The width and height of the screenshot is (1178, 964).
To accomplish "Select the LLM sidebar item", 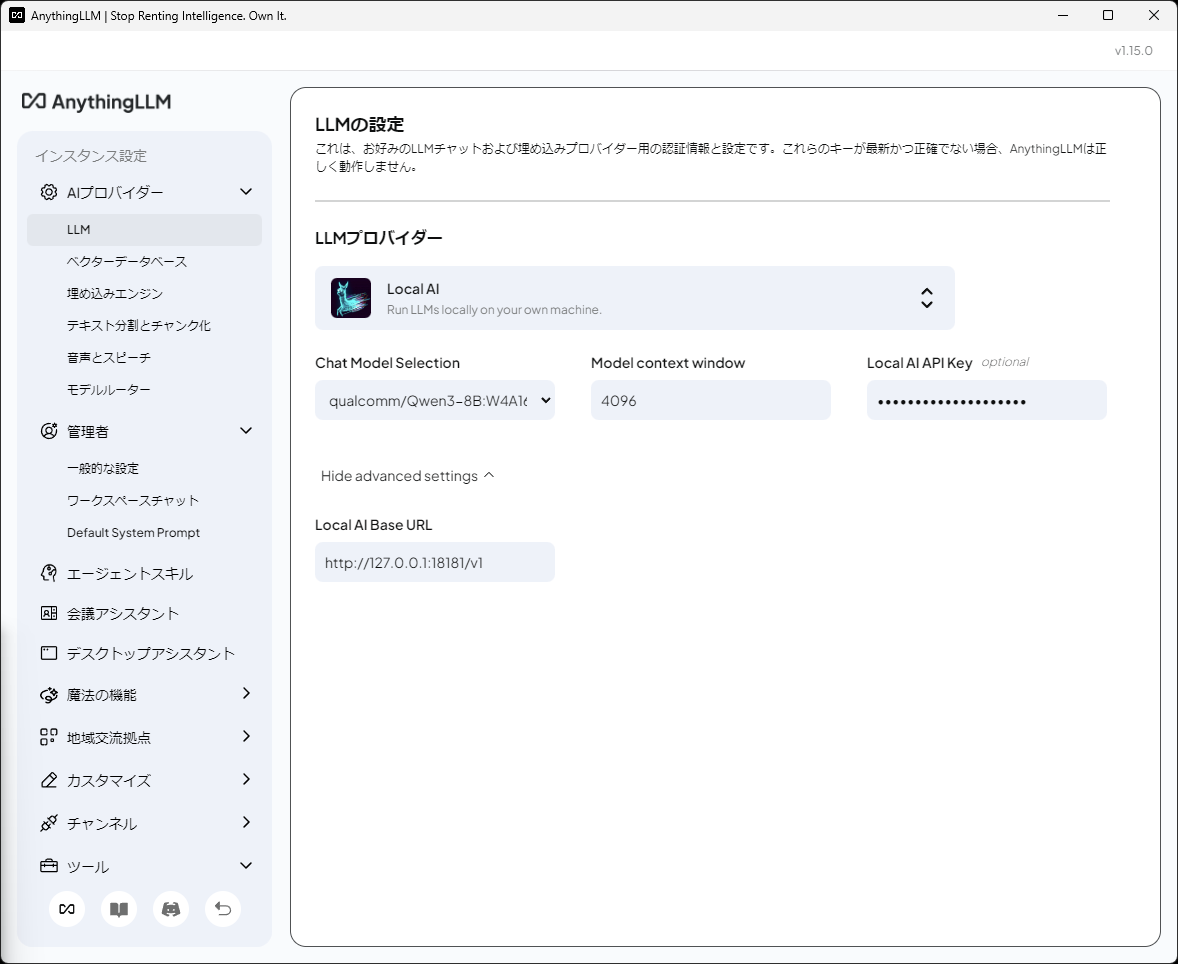I will [x=144, y=229].
